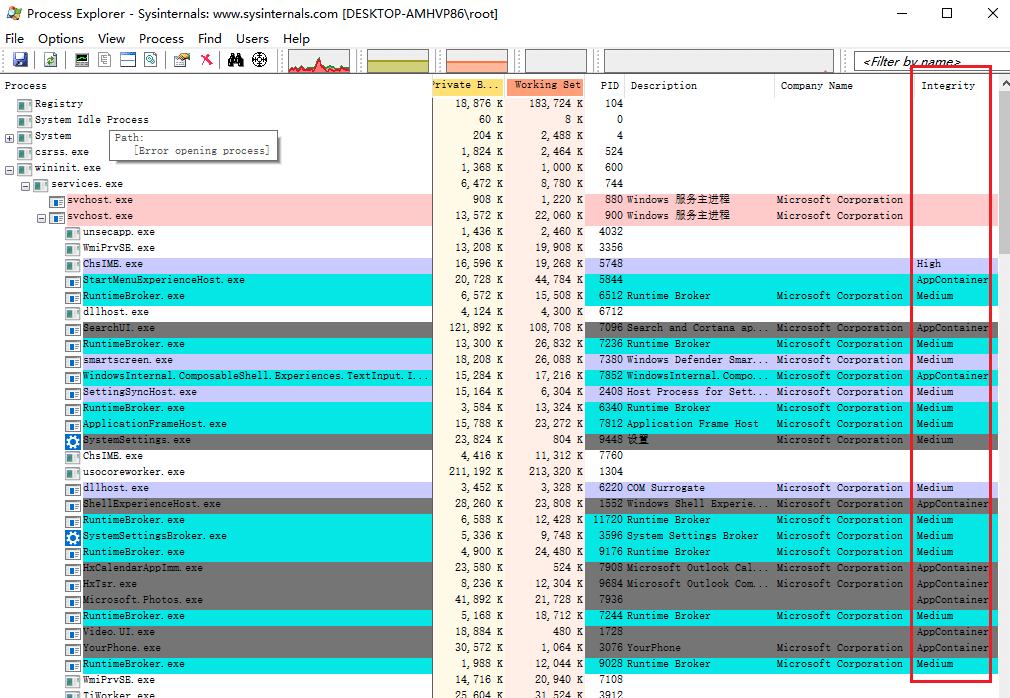Click the crosshair Find Window's Process icon

(x=260, y=60)
